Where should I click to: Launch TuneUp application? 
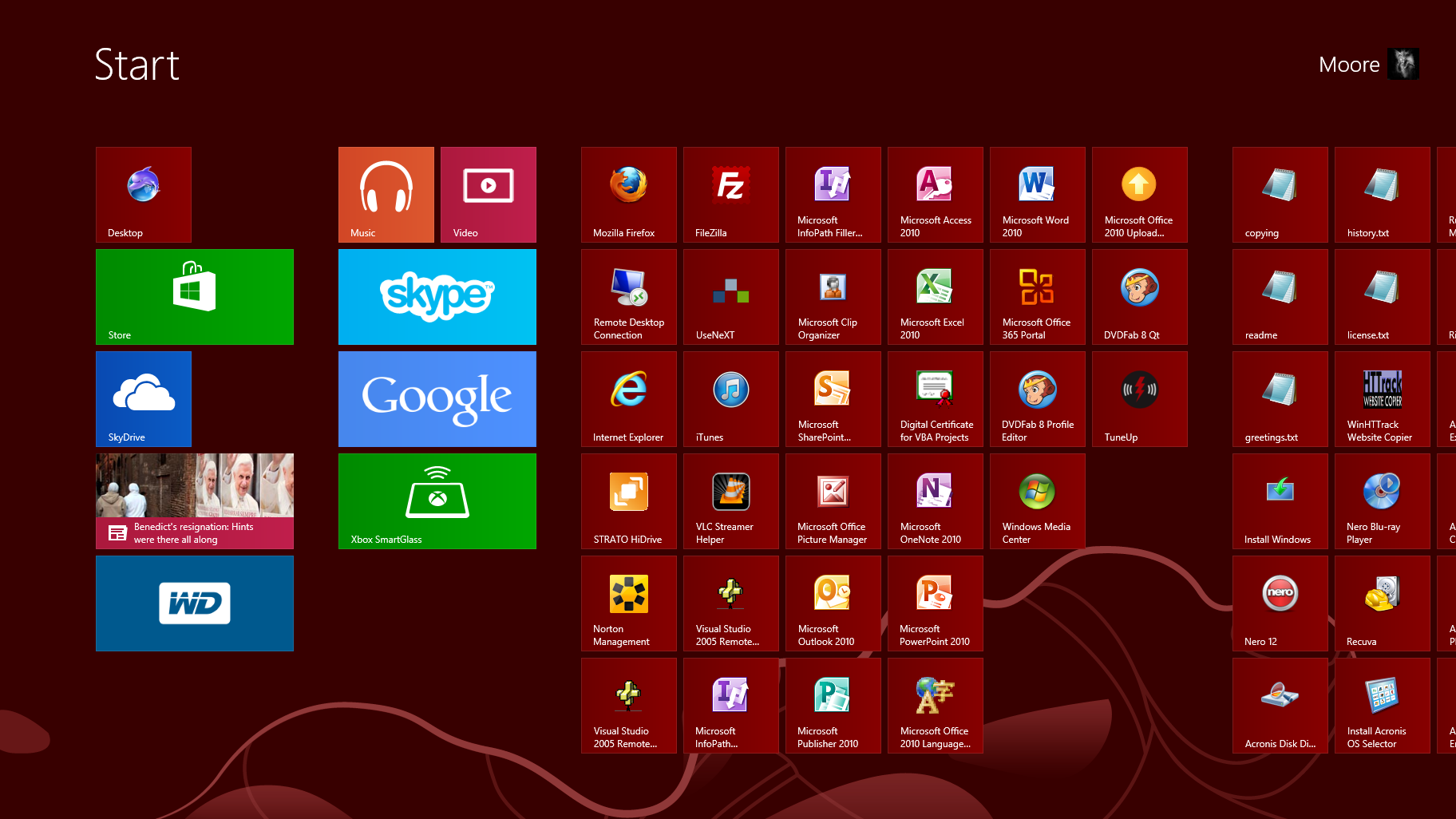coord(1139,398)
